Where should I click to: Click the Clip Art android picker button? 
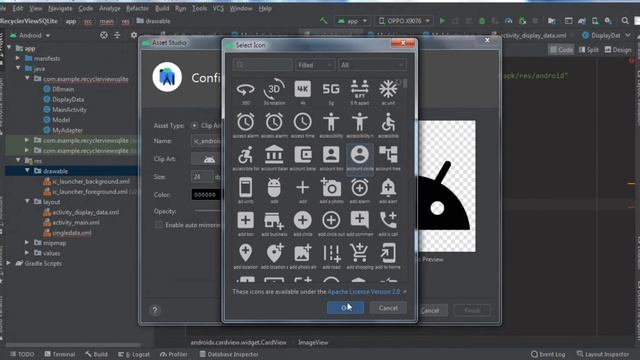(209, 159)
